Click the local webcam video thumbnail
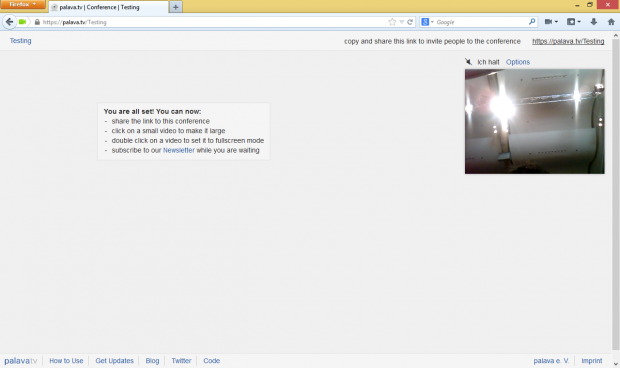 tap(535, 121)
